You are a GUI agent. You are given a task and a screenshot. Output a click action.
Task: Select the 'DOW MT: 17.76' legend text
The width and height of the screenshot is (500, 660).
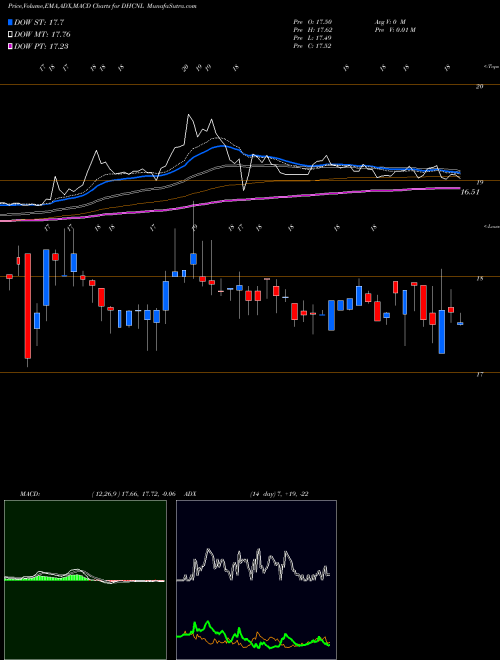tap(42, 35)
